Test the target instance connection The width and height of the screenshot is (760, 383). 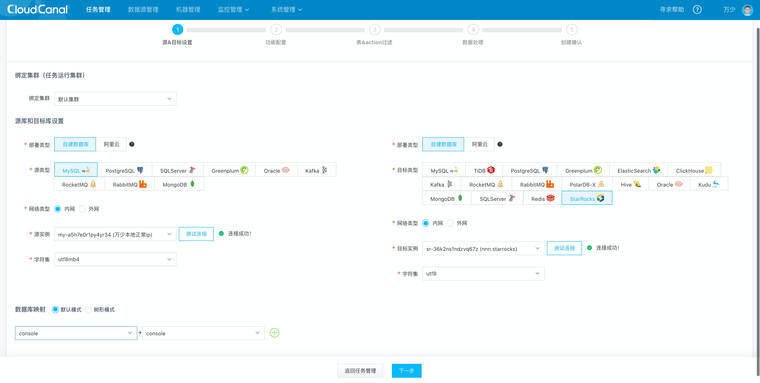pos(564,248)
